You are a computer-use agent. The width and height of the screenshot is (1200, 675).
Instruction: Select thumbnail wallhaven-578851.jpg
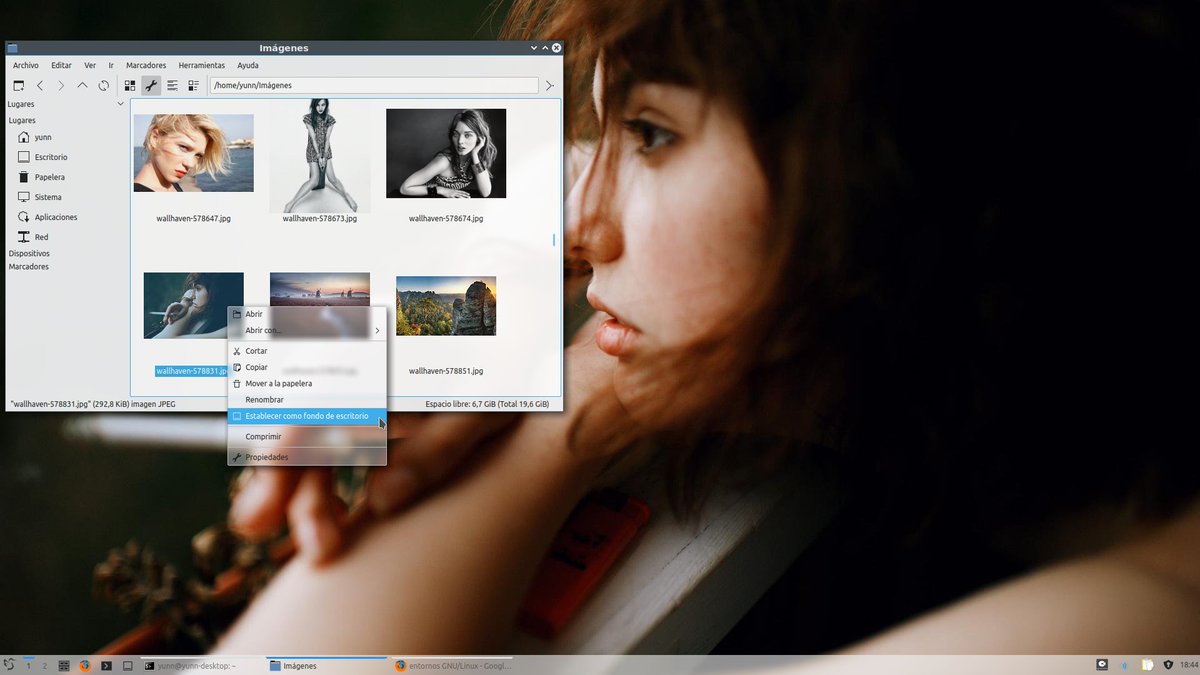click(x=446, y=306)
